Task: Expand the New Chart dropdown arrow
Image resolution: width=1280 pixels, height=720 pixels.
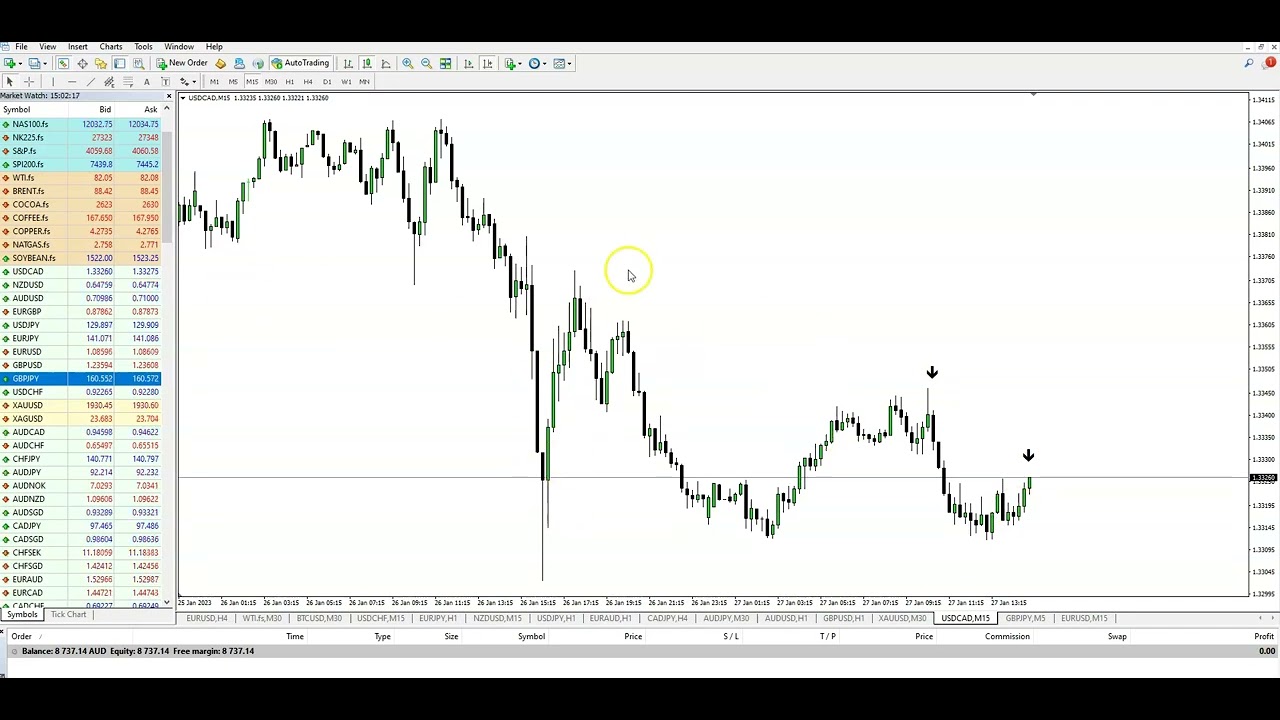Action: (20, 64)
